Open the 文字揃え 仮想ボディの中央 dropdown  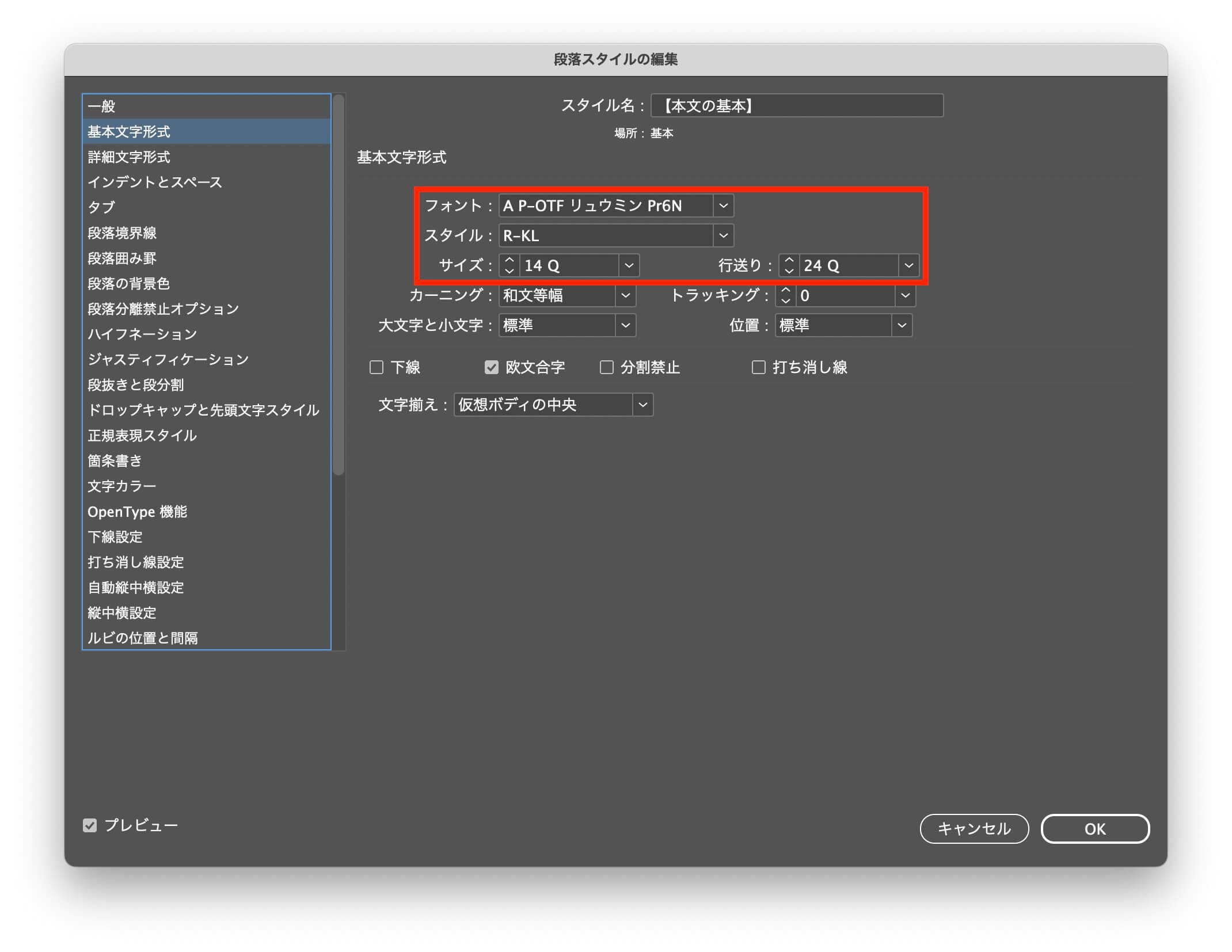coord(642,405)
